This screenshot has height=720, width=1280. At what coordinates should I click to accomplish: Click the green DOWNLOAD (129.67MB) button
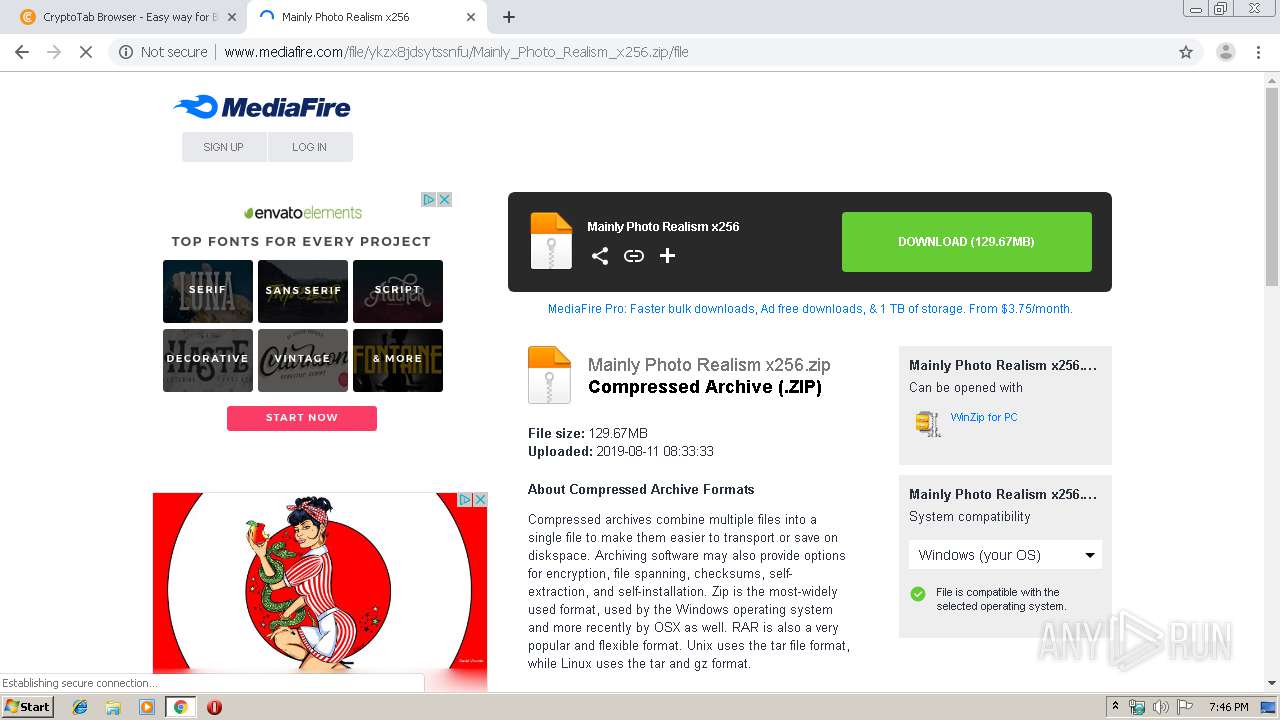click(x=966, y=242)
